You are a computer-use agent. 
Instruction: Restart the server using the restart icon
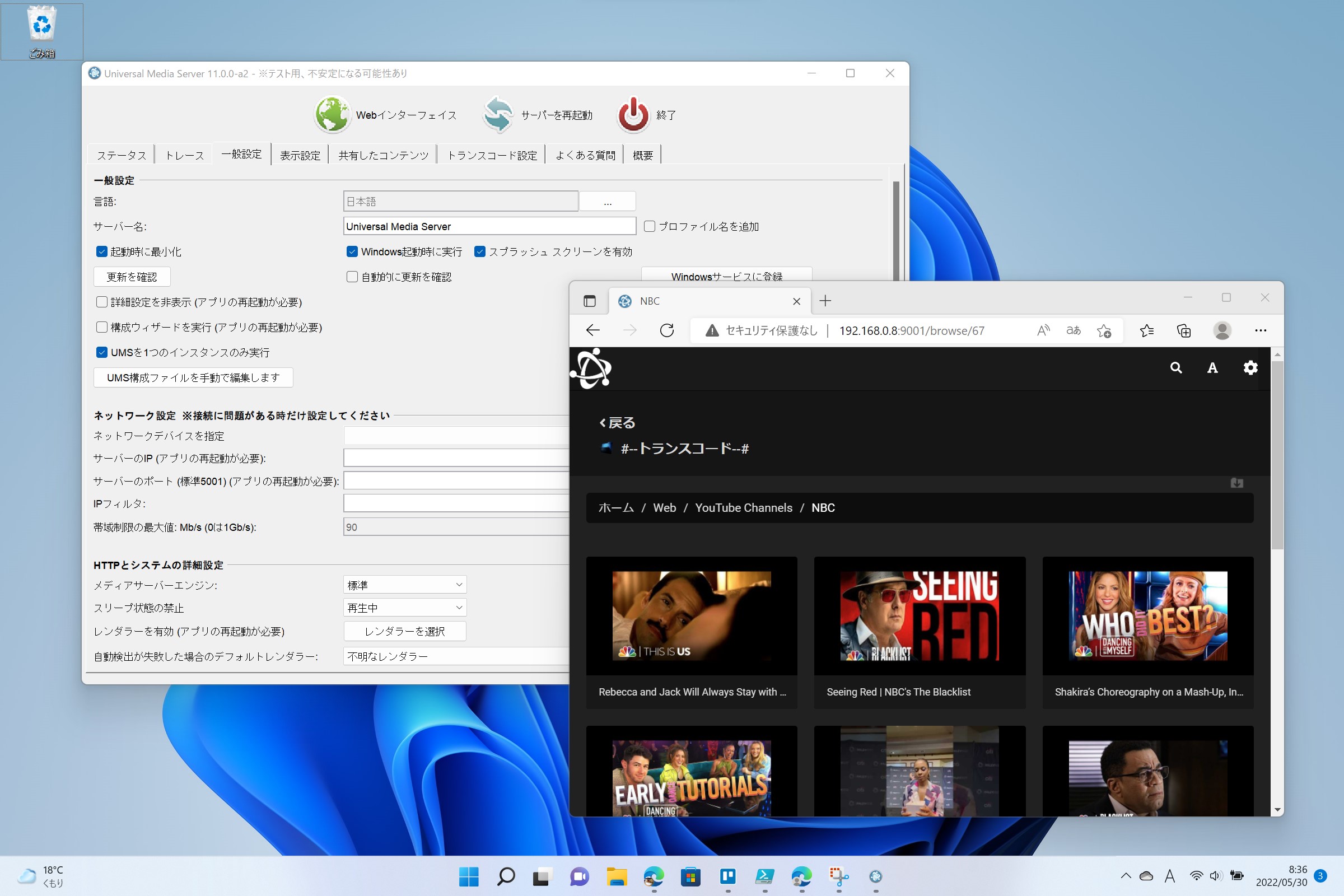tap(497, 114)
